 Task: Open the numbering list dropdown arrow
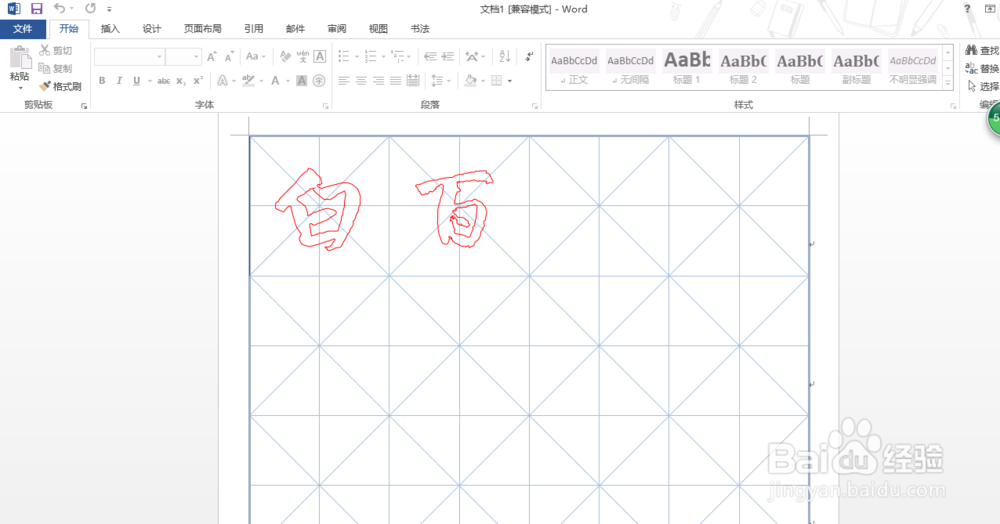383,57
